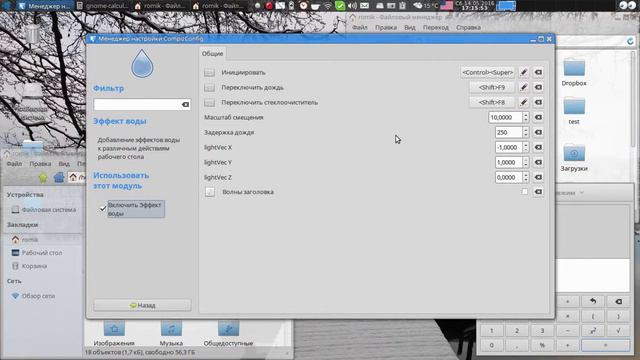Select the Общие tab

[x=212, y=53]
